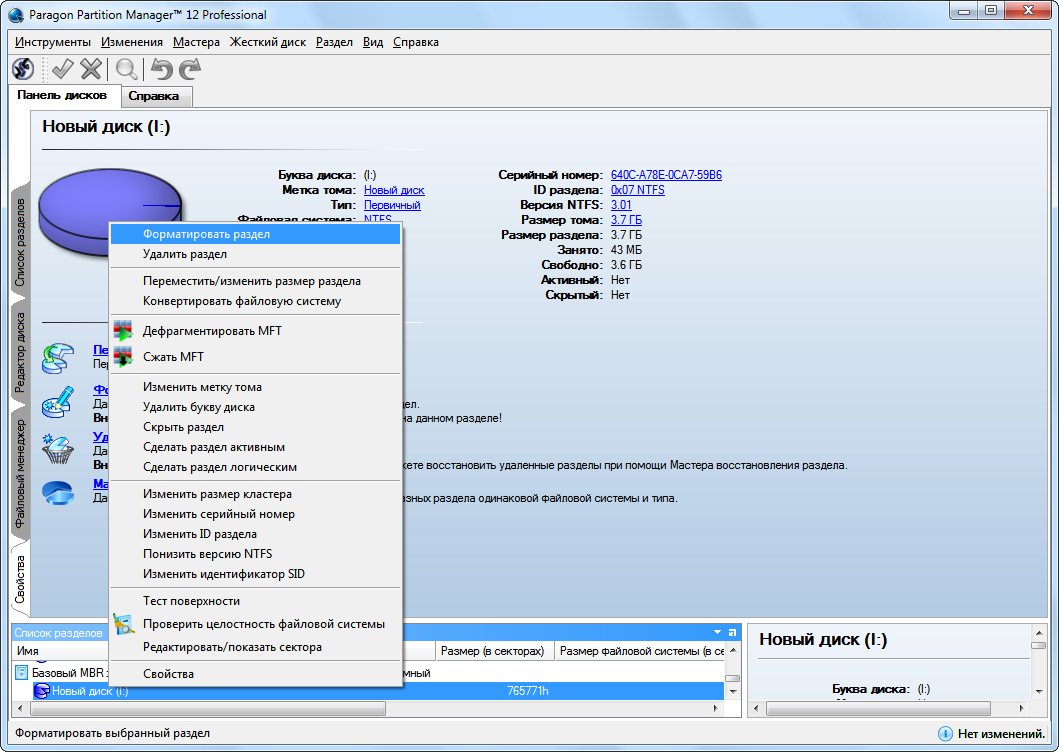Open the Вид menu
Image resolution: width=1059 pixels, height=752 pixels.
(x=373, y=42)
